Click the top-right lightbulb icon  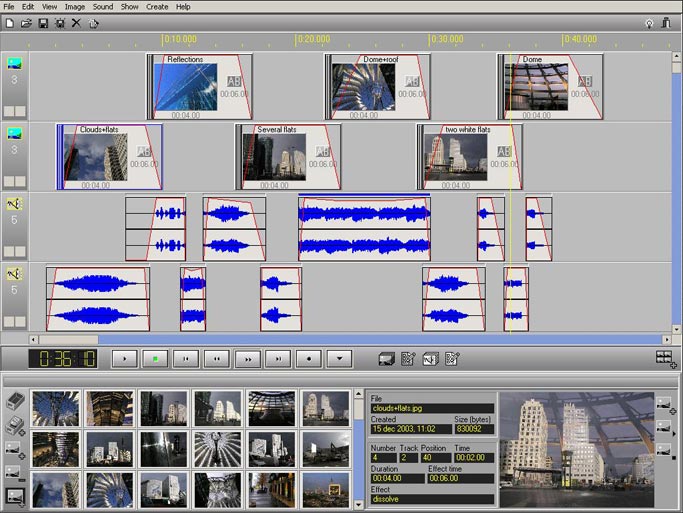coord(649,22)
